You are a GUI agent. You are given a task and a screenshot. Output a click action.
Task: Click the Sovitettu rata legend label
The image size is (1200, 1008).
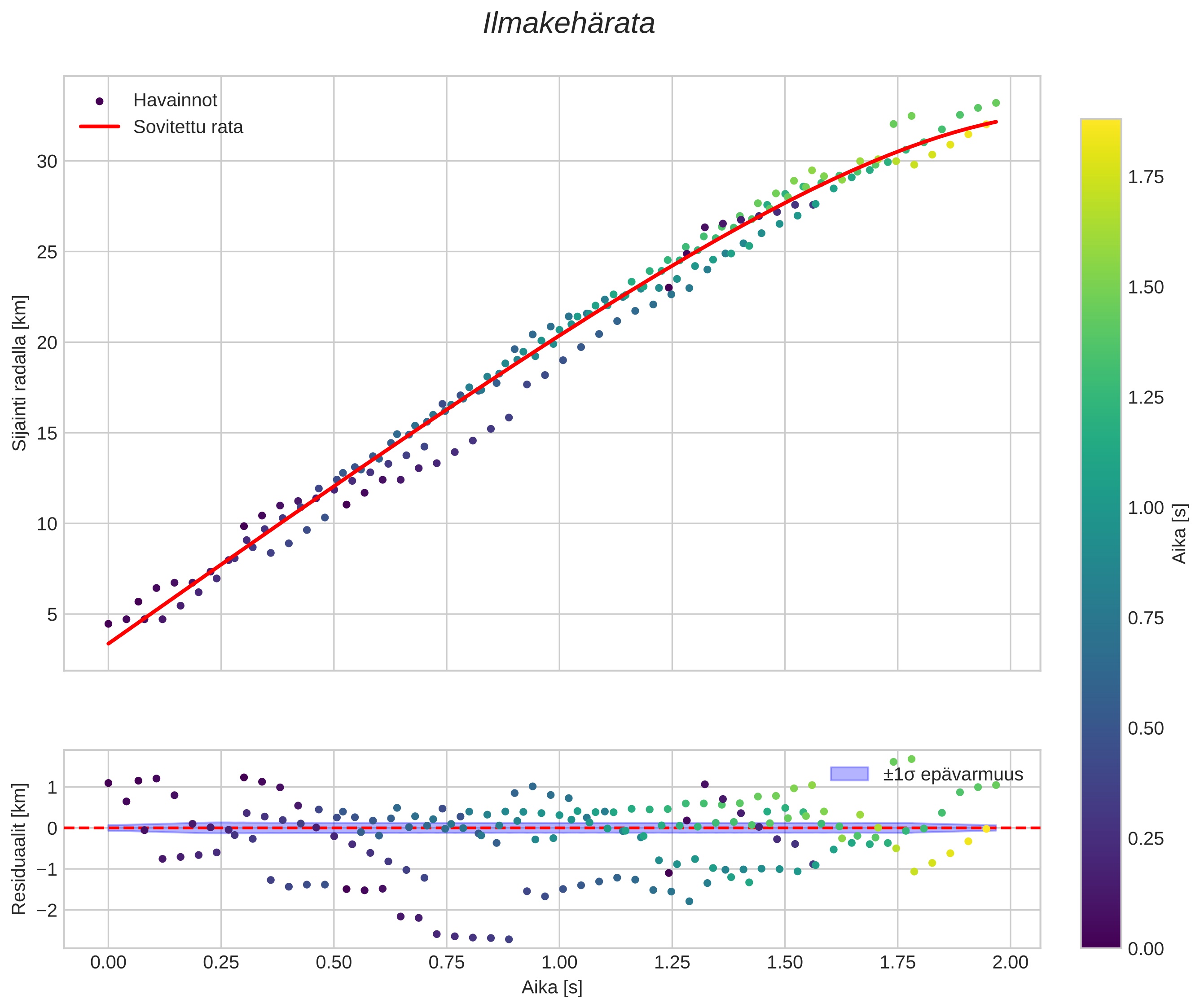188,127
